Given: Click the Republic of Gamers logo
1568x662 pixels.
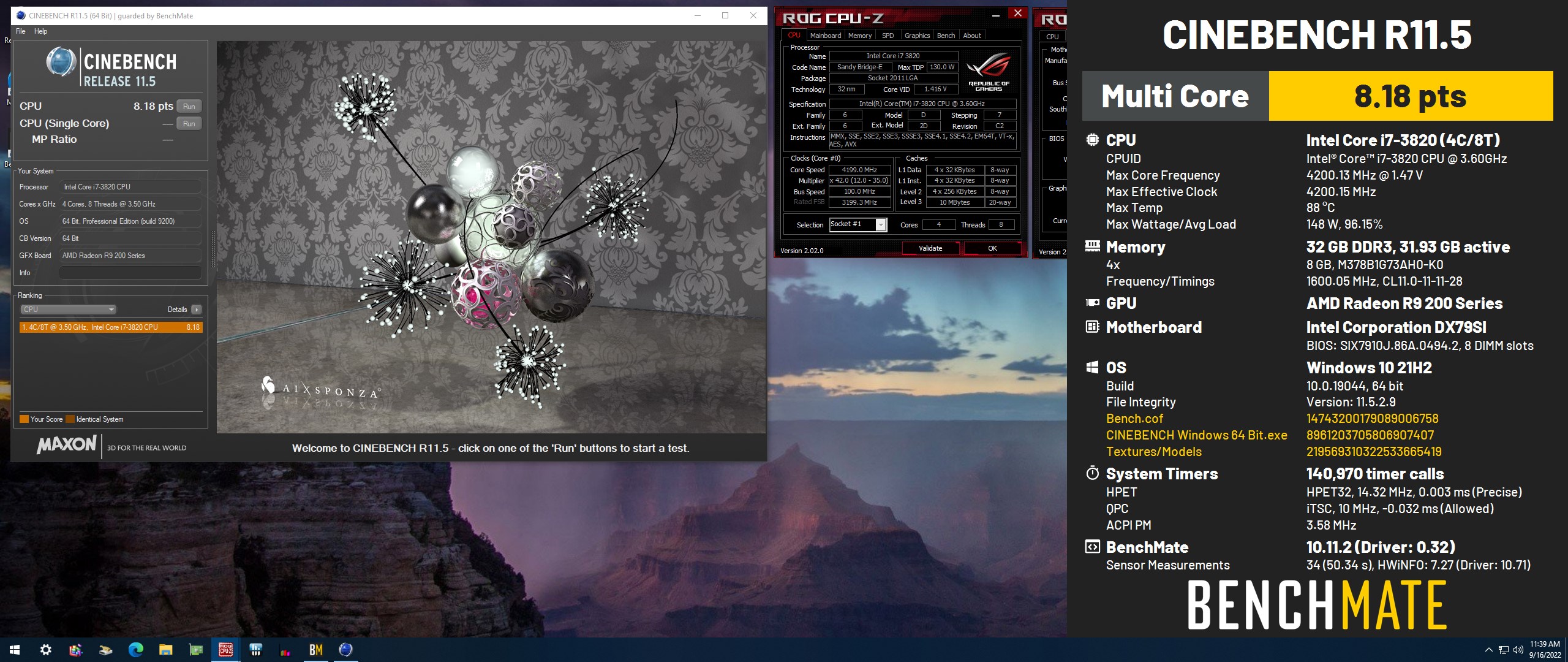Looking at the screenshot, I should 989,72.
